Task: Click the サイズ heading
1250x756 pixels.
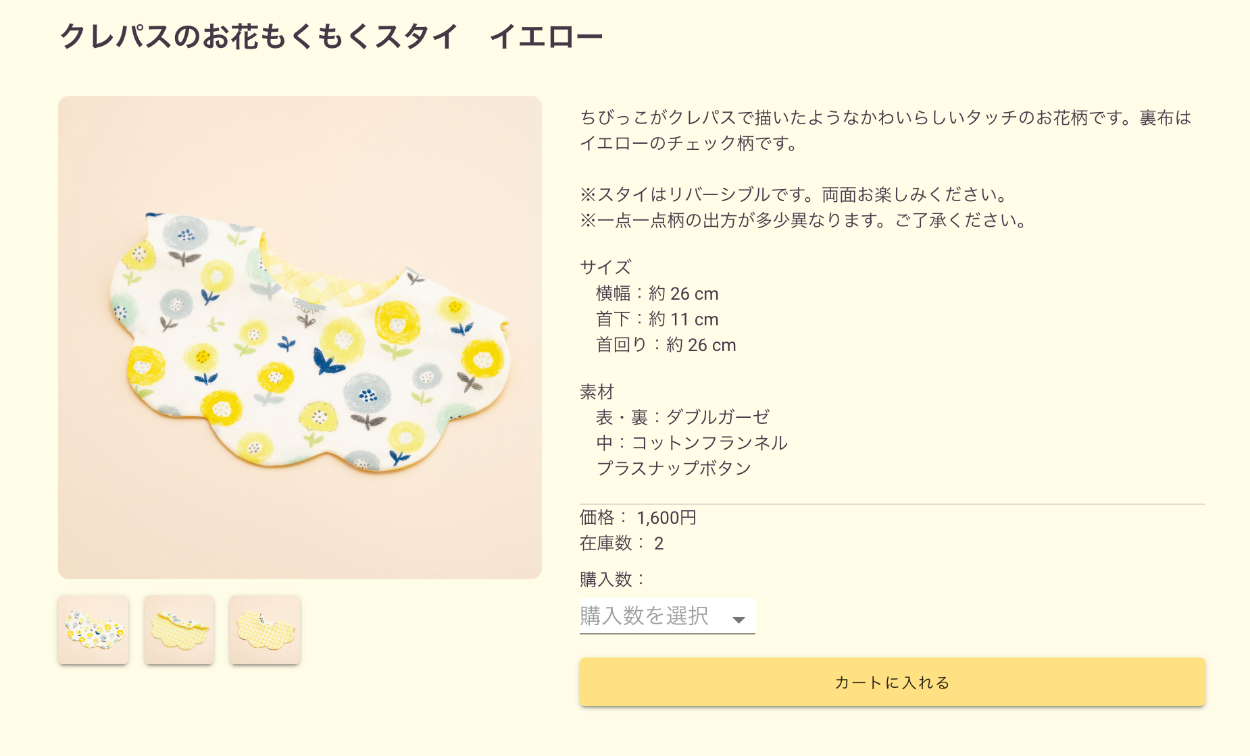Action: (x=605, y=267)
